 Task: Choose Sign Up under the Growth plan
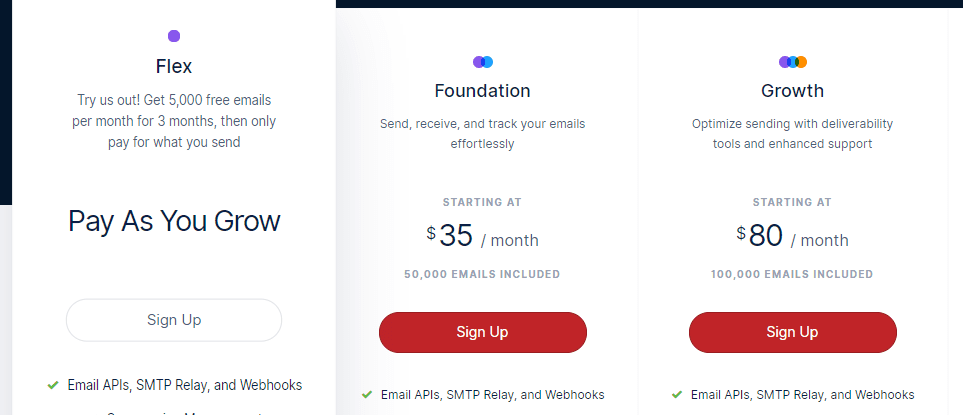(793, 332)
